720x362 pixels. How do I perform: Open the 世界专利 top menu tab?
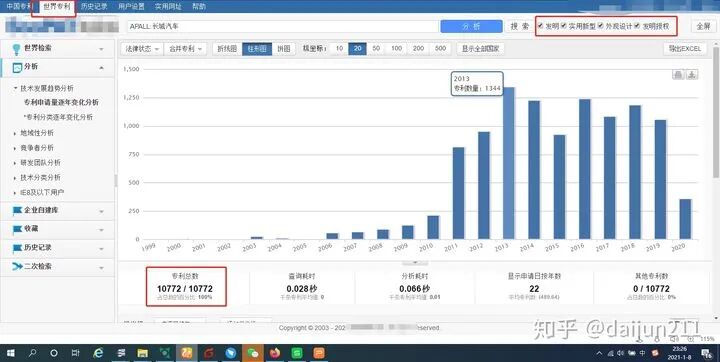(x=56, y=6)
